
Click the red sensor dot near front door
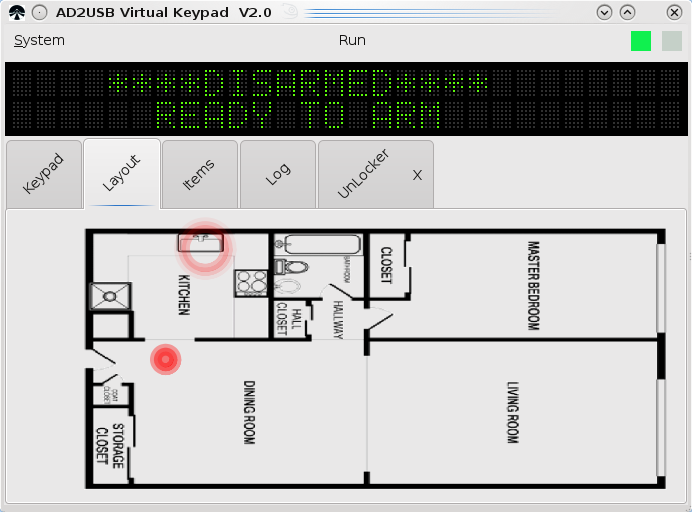(165, 360)
